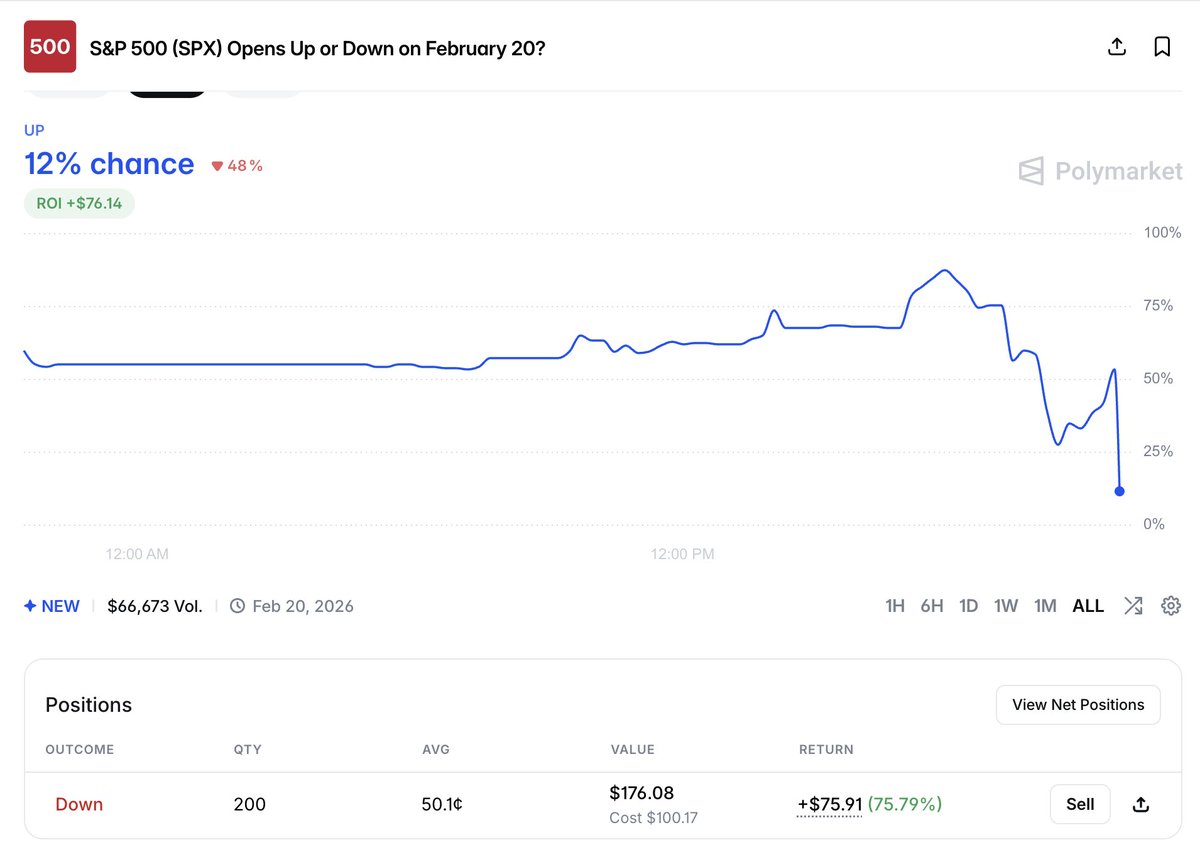Select the ALL chart range
Viewport: 1200px width, 862px height.
point(1088,606)
